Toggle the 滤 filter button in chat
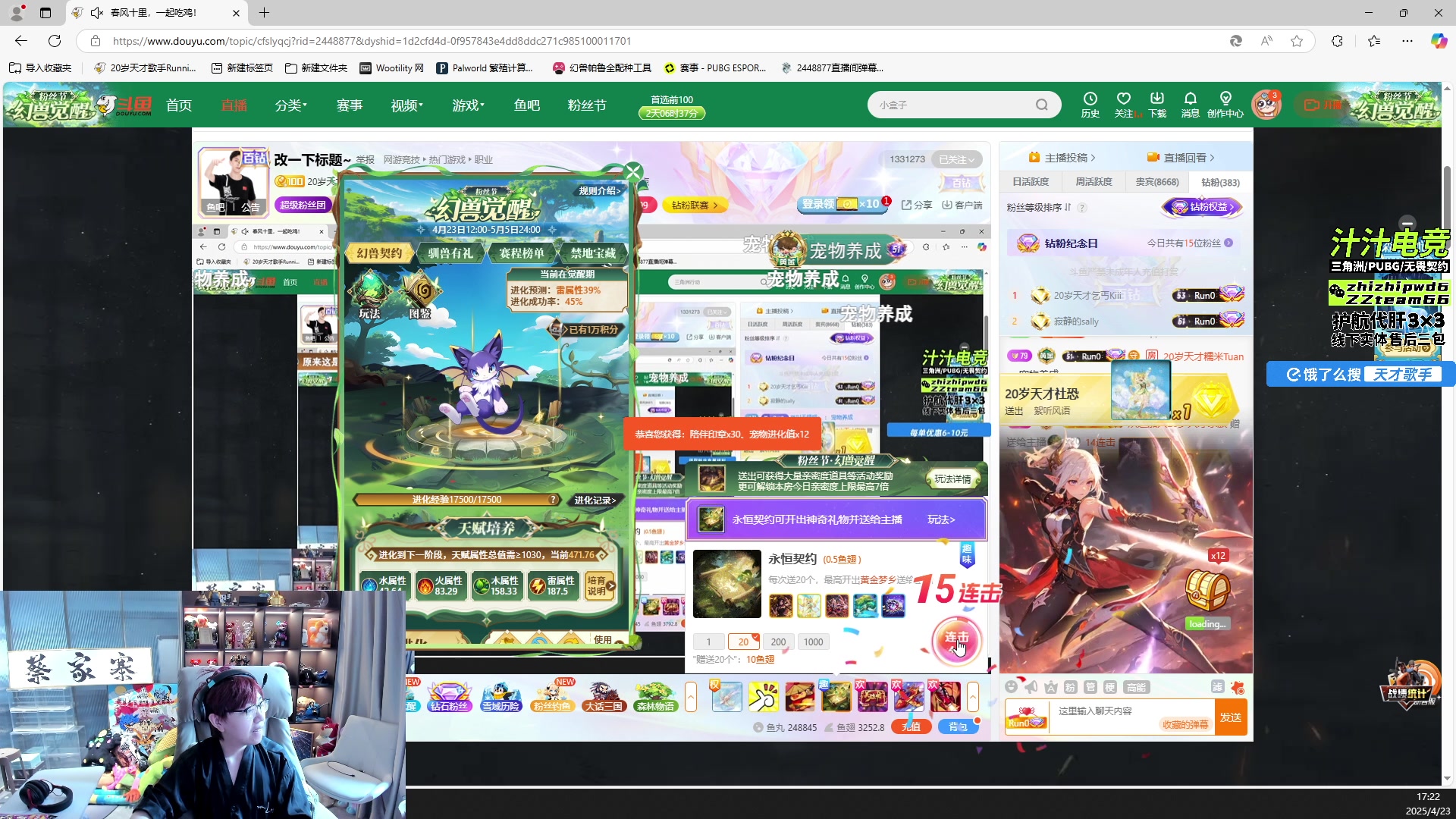1456x819 pixels. pyautogui.click(x=1217, y=687)
